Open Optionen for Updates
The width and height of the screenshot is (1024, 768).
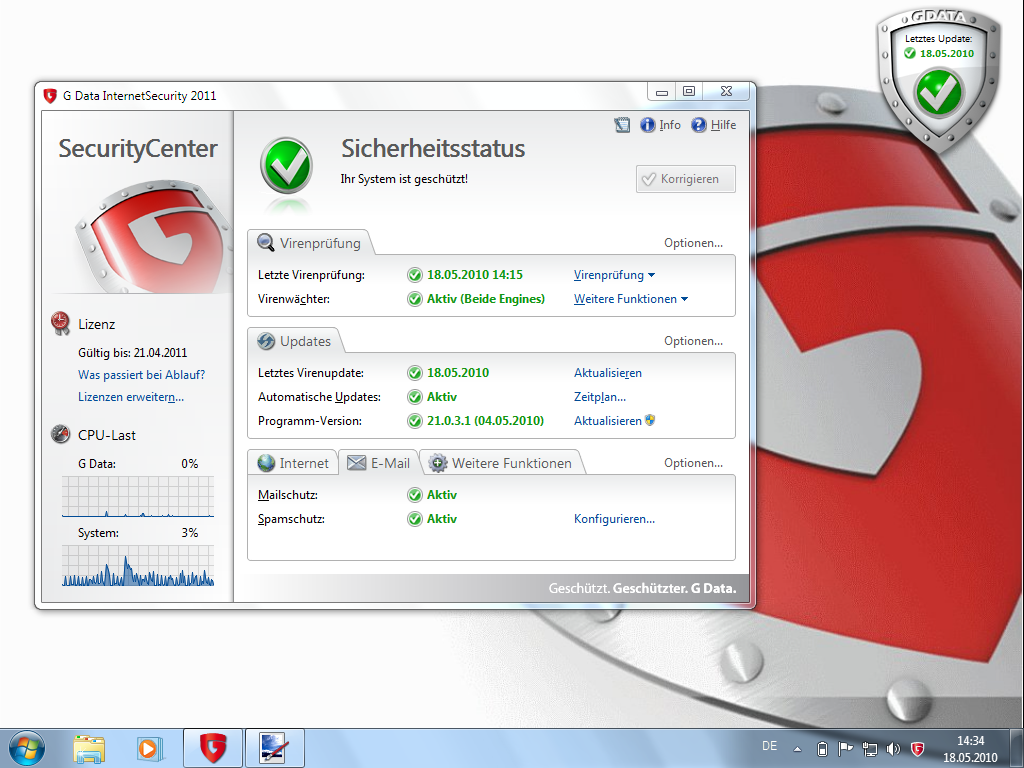click(x=693, y=341)
